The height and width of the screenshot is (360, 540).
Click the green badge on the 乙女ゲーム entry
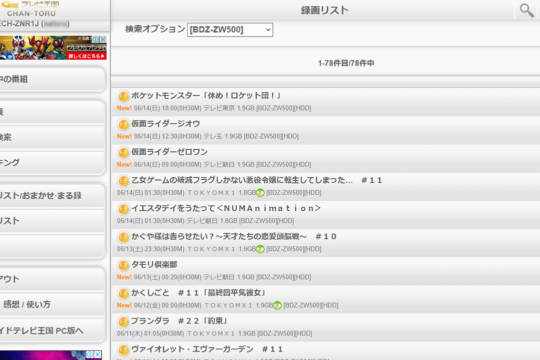(260, 193)
